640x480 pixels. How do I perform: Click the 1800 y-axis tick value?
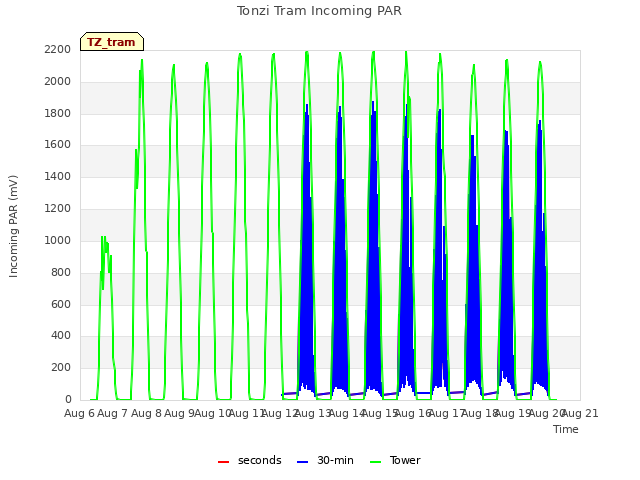pos(58,113)
